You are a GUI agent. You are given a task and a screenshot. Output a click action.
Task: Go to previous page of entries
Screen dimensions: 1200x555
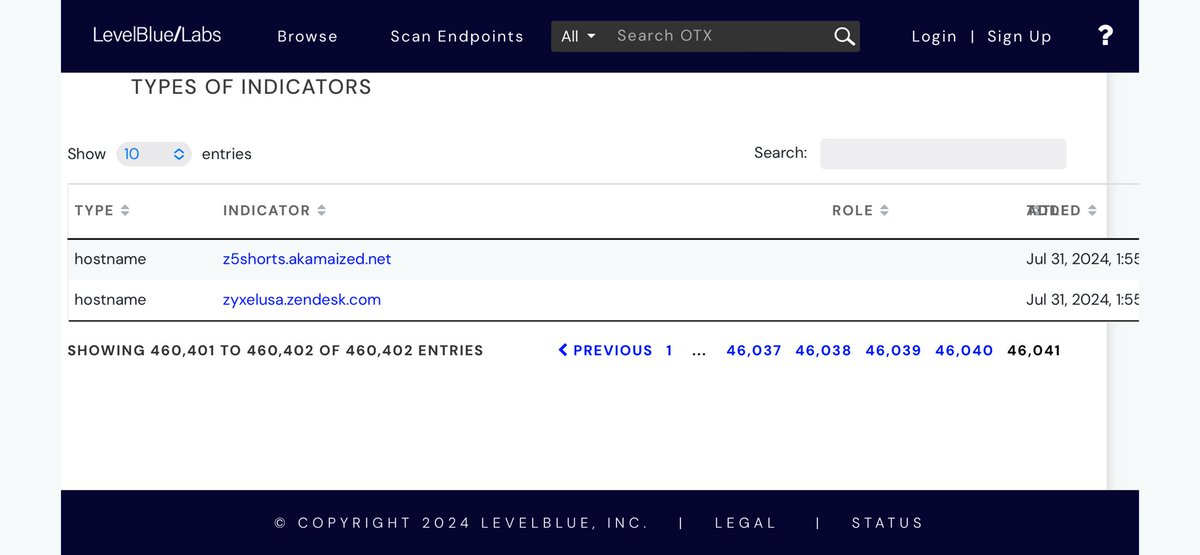point(605,350)
